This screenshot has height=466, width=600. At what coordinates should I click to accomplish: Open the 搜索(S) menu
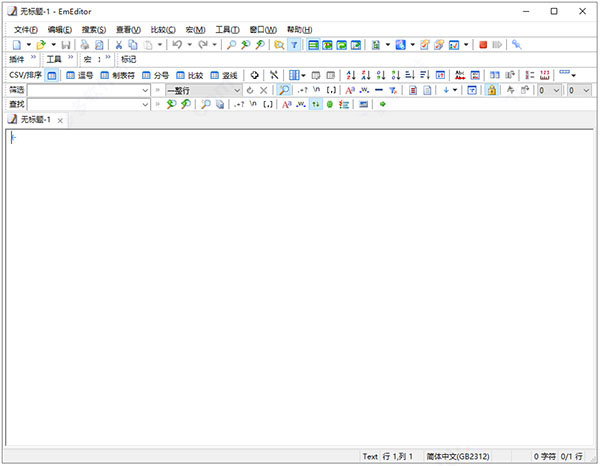(94, 29)
